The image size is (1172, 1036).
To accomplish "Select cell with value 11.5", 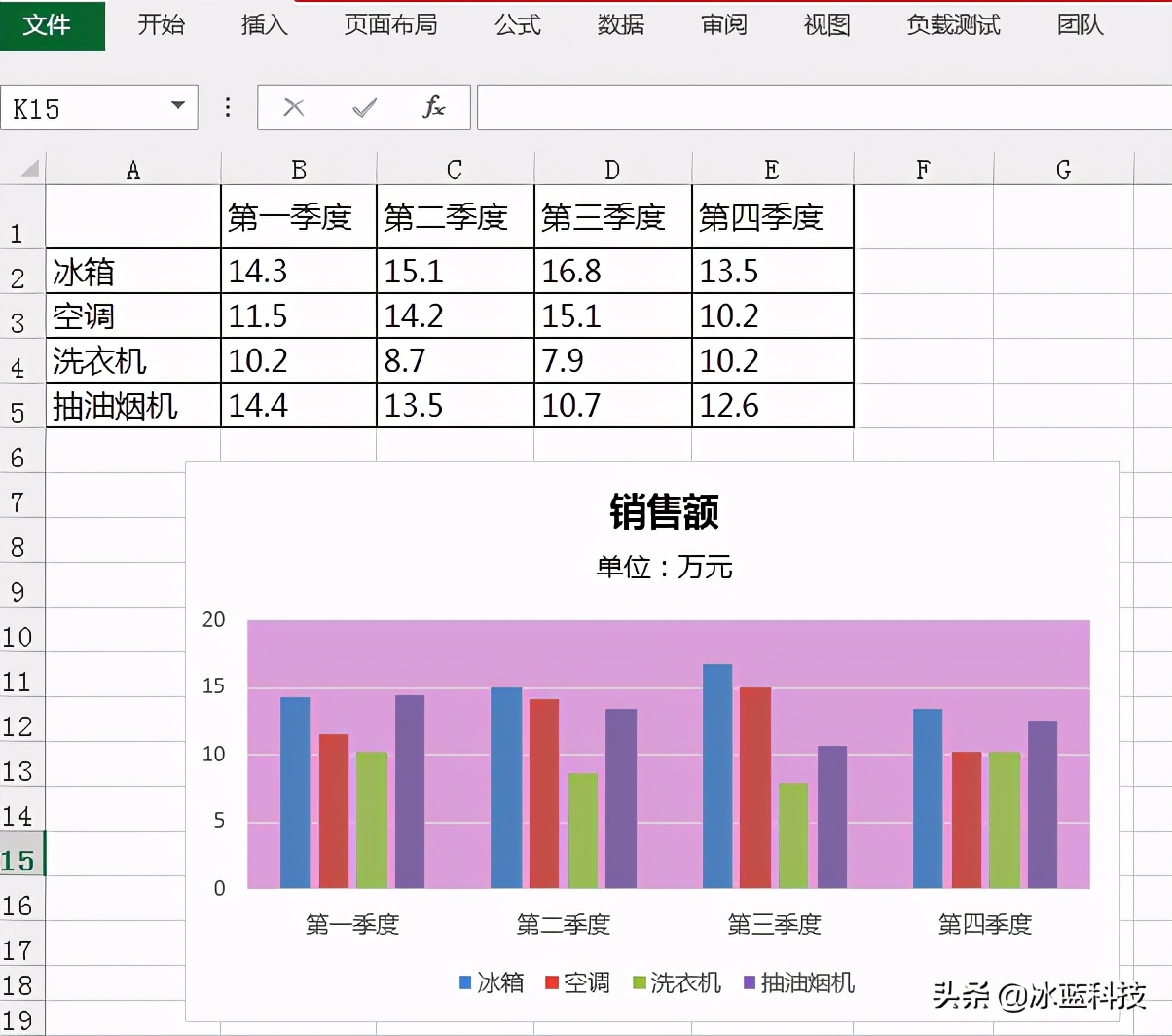I will (299, 315).
